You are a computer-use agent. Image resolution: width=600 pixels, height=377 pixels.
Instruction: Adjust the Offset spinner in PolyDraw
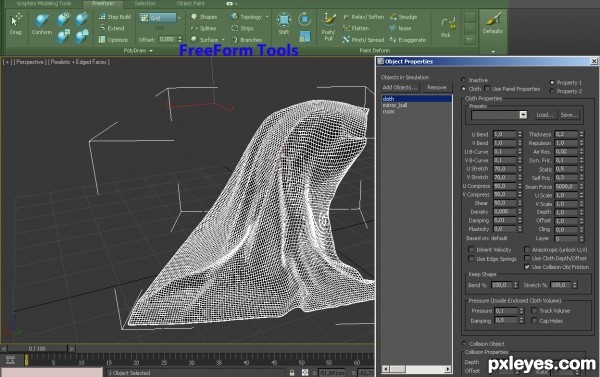point(180,39)
